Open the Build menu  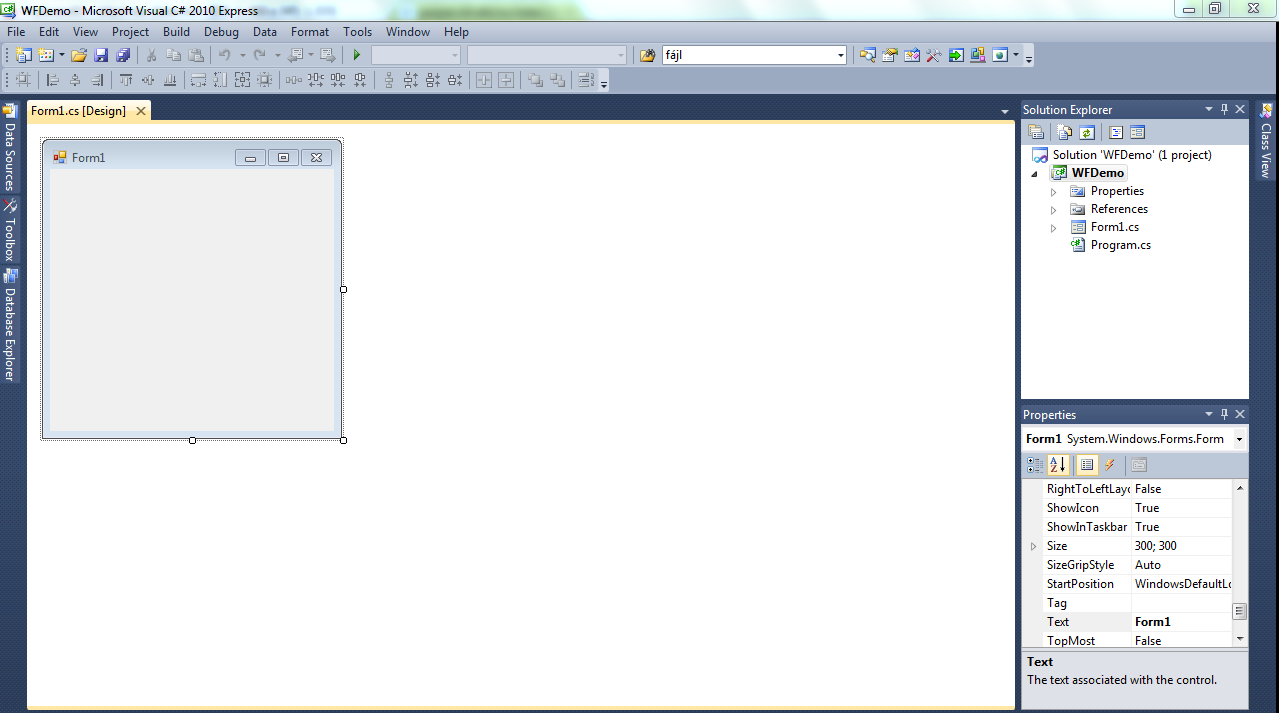(x=176, y=32)
